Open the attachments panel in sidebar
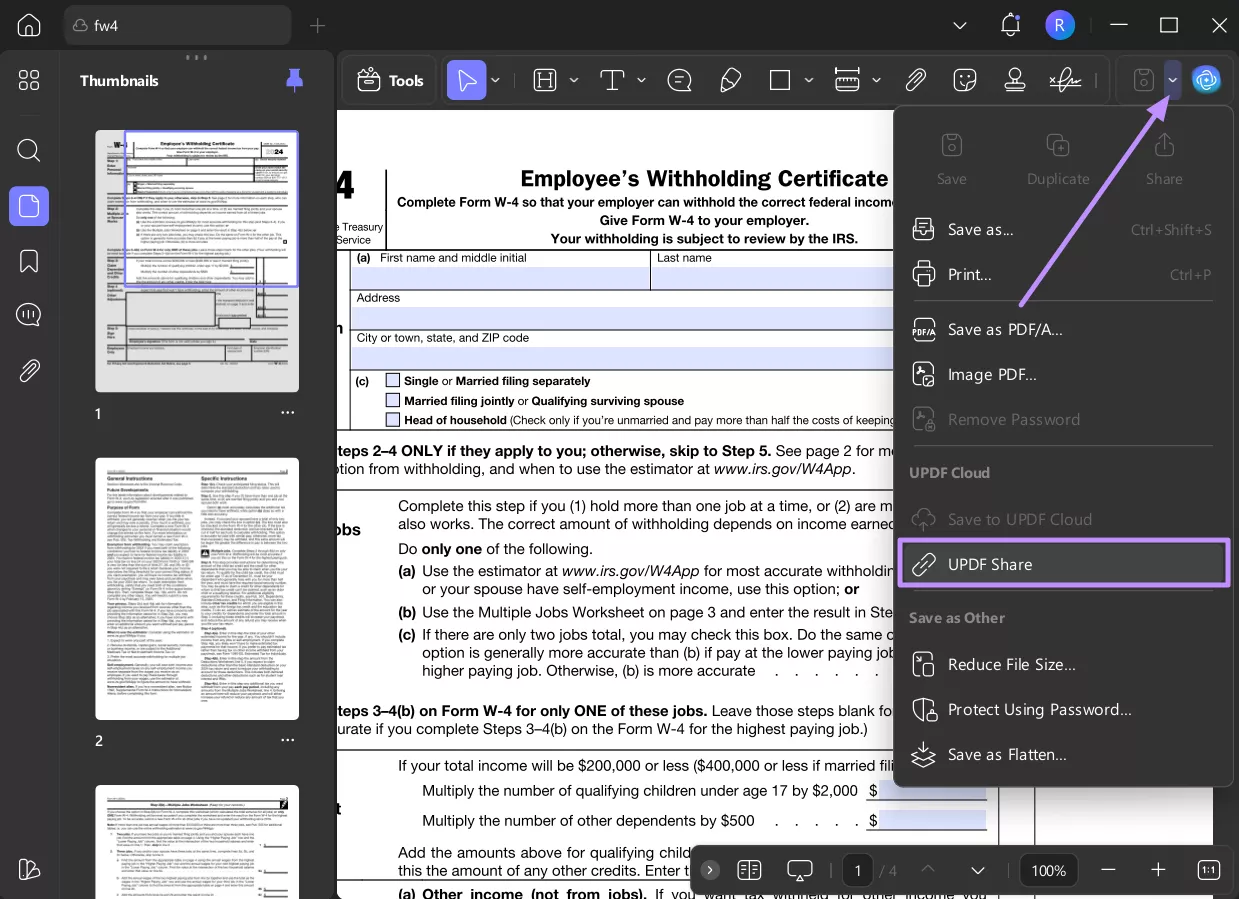This screenshot has height=899, width=1239. pyautogui.click(x=29, y=371)
